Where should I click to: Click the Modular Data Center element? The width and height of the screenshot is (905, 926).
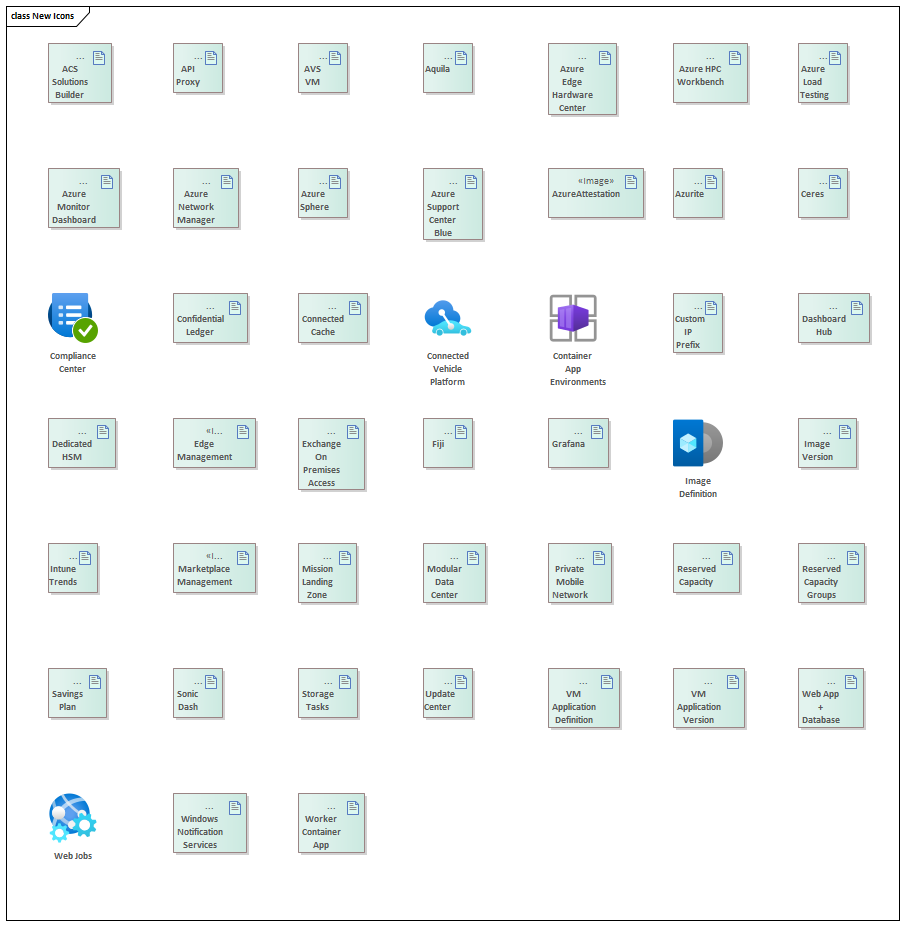coord(454,573)
